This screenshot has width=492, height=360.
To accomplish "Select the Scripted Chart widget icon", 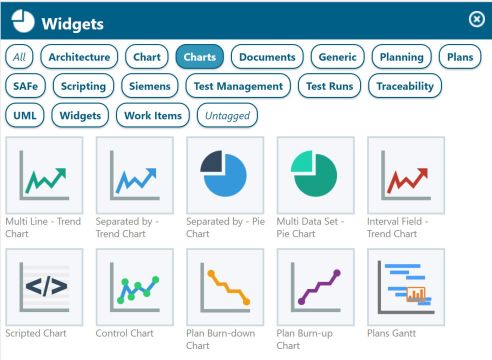I will coord(44,287).
